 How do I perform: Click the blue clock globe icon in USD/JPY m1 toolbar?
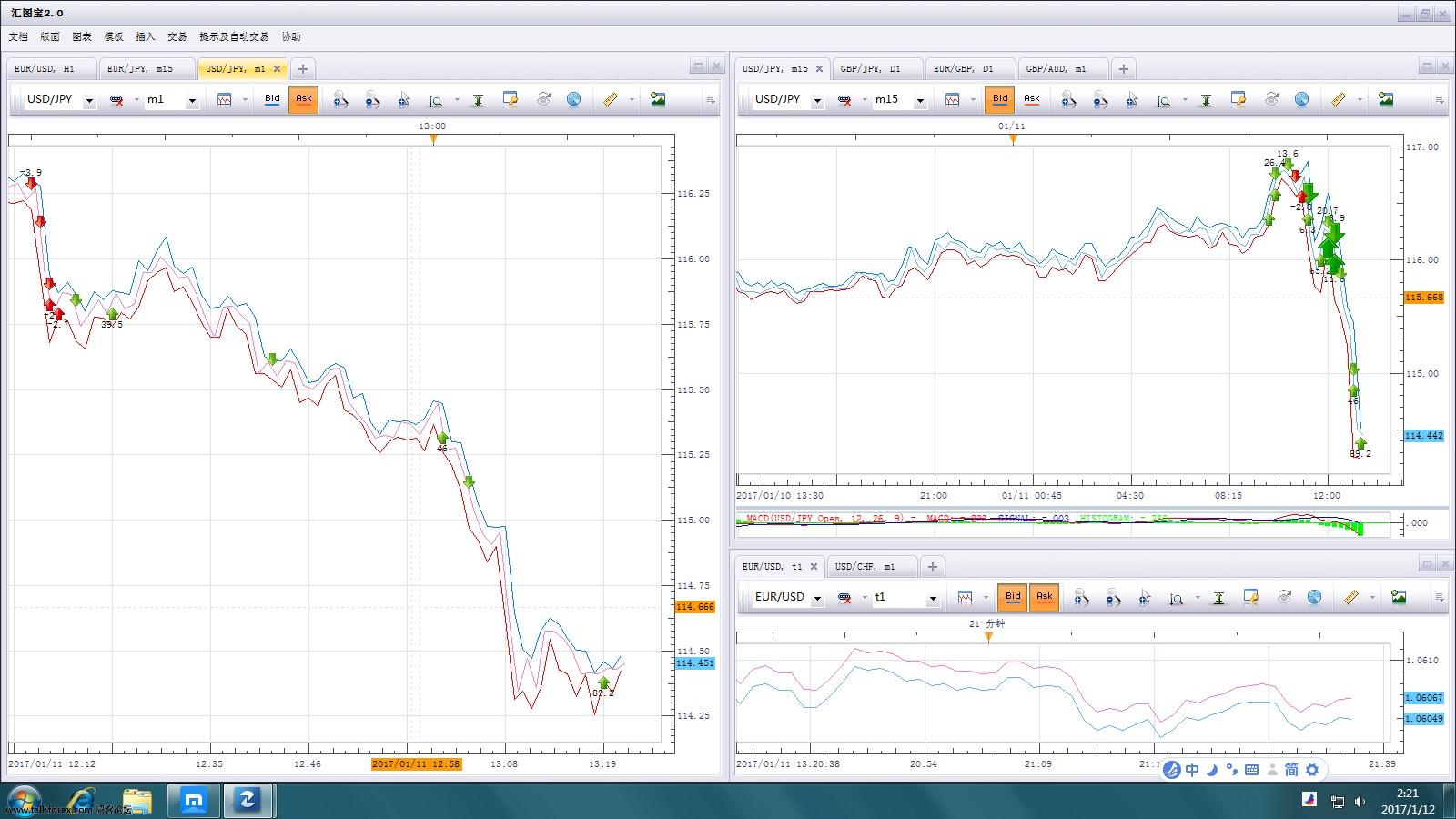(x=574, y=99)
